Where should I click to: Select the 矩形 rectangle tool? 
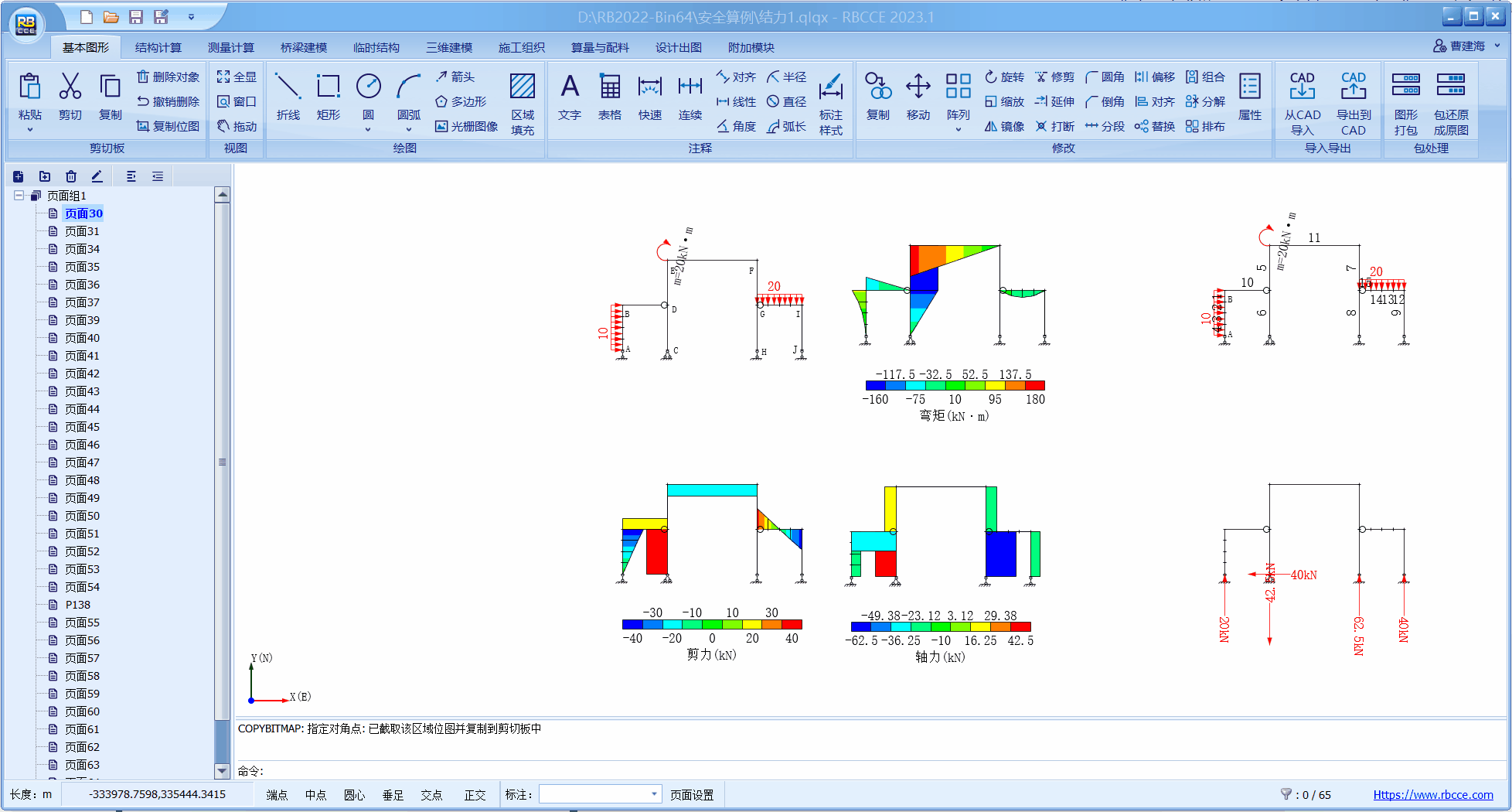tap(328, 96)
